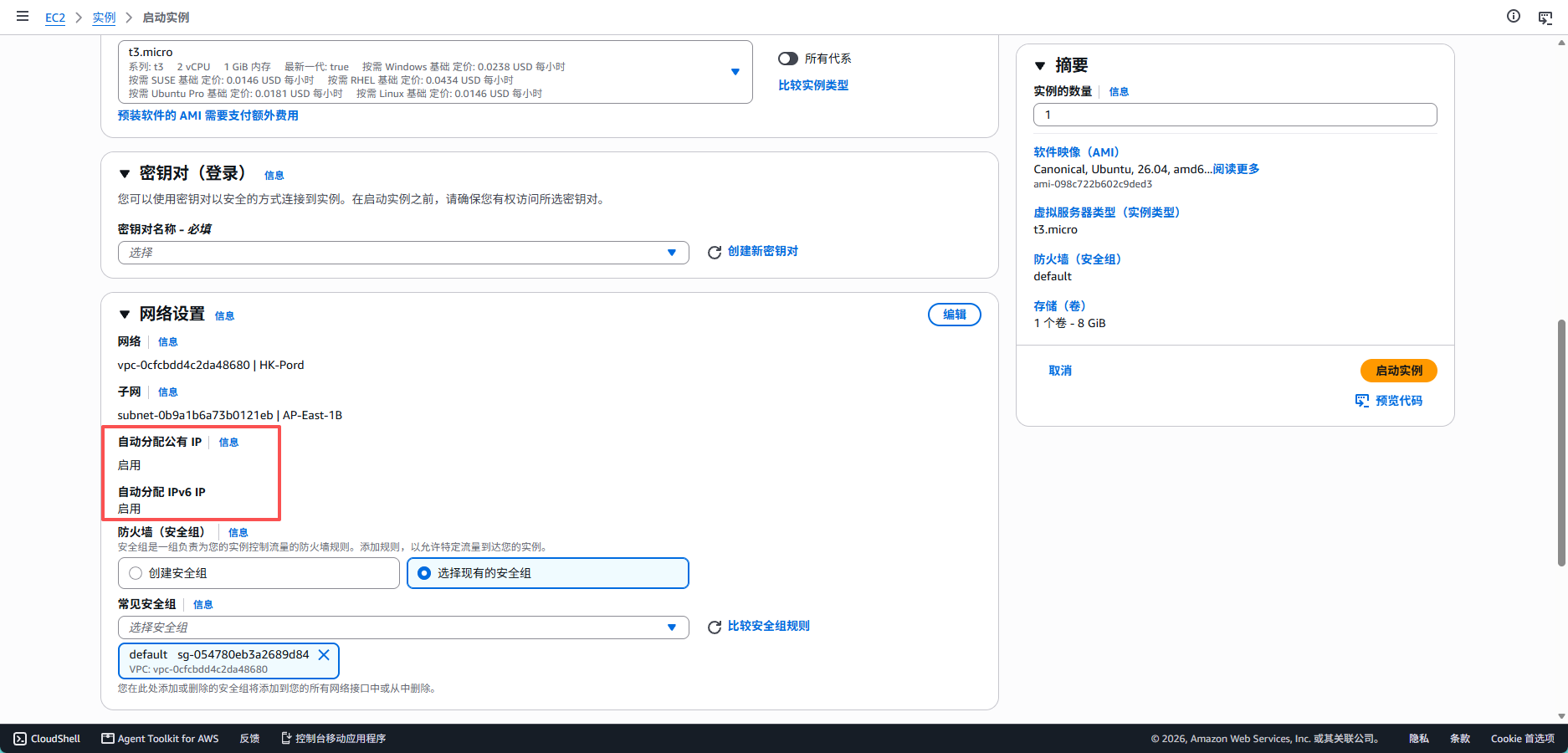The height and width of the screenshot is (753, 1568).
Task: Open the 条款 footer link
Action: tap(1460, 739)
